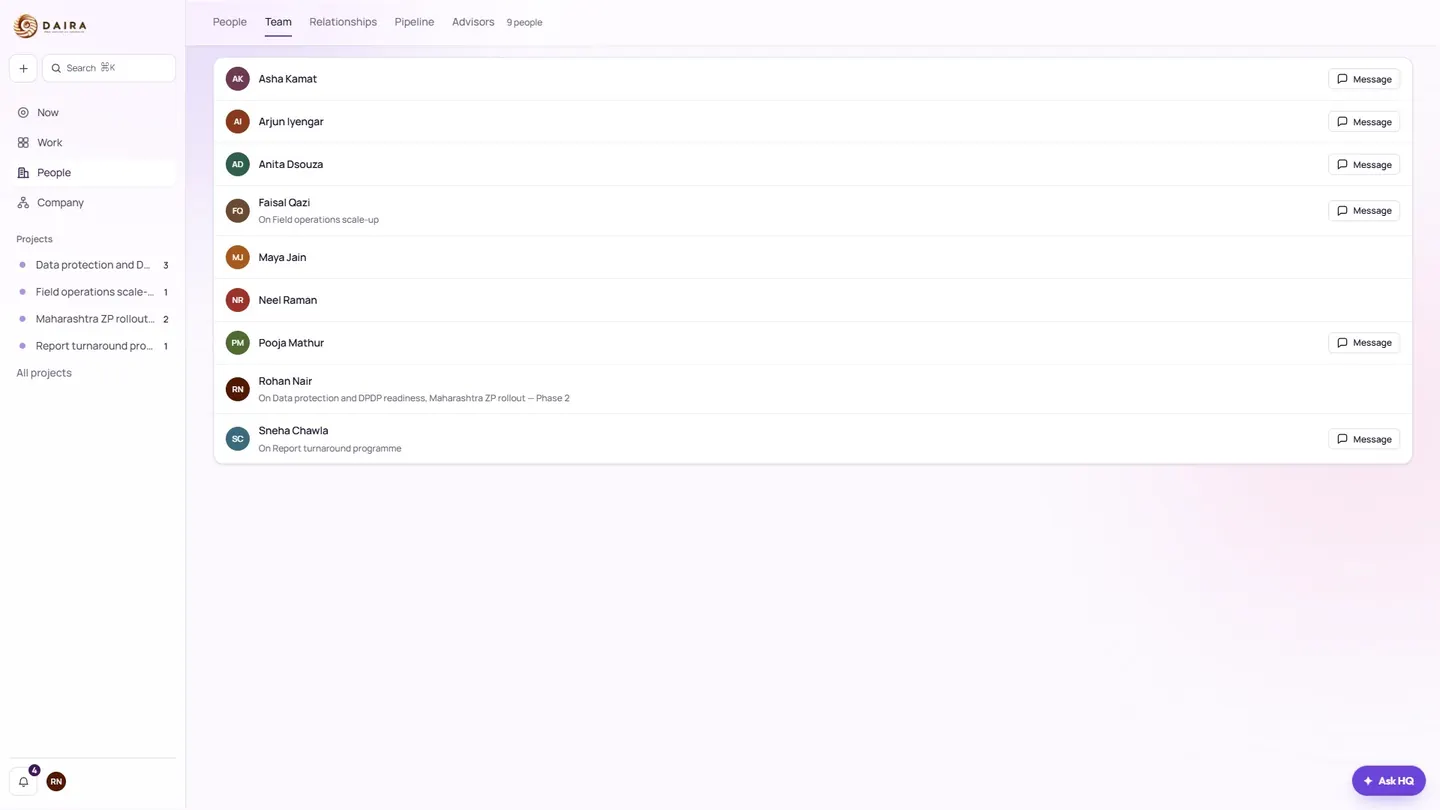Screen dimensions: 1440x810
Task: Click Faisal Qazi's FQ avatar
Action: tap(237, 211)
